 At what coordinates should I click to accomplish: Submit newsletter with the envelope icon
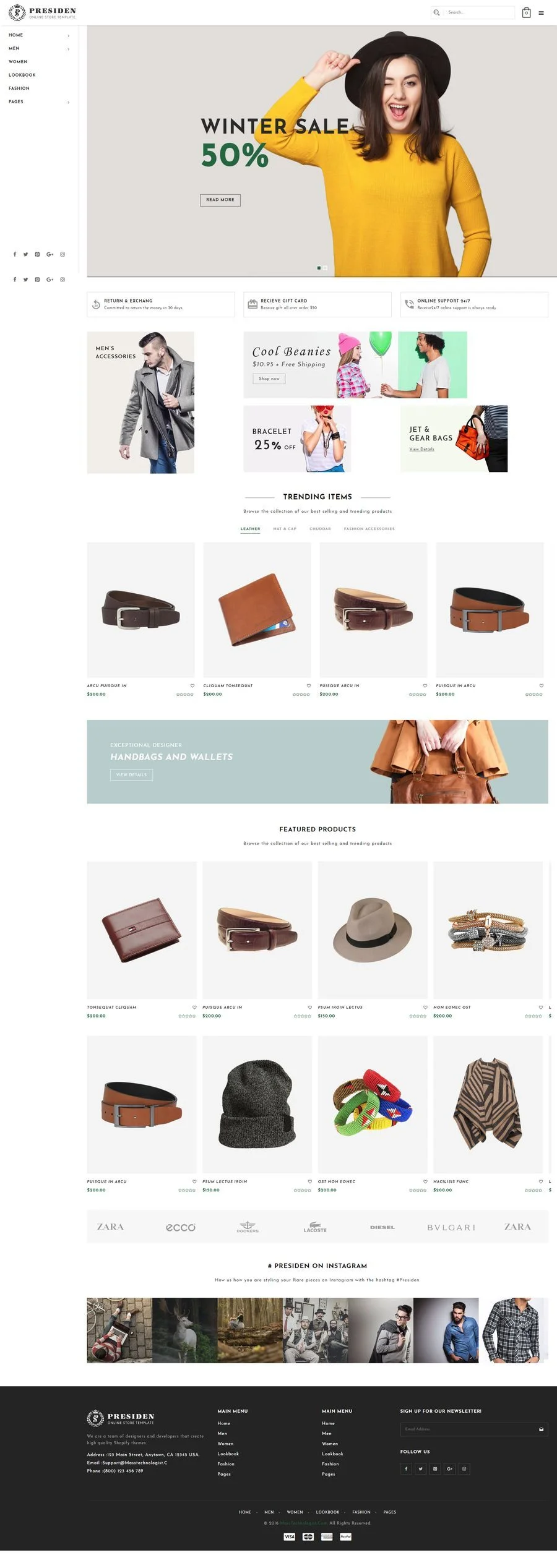542,1429
